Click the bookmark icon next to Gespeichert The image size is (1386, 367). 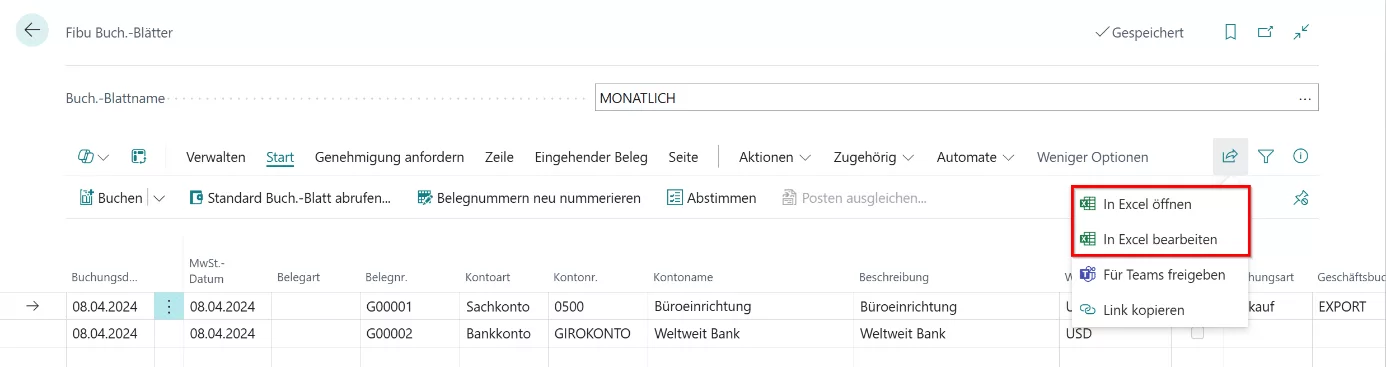click(1231, 32)
